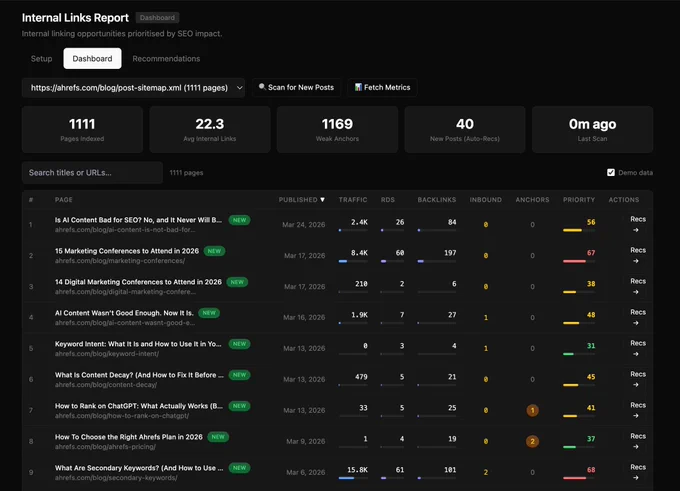Viewport: 680px width, 491px height.
Task: Click NEW badge on 15 Marketing Conferences
Action: tap(214, 251)
